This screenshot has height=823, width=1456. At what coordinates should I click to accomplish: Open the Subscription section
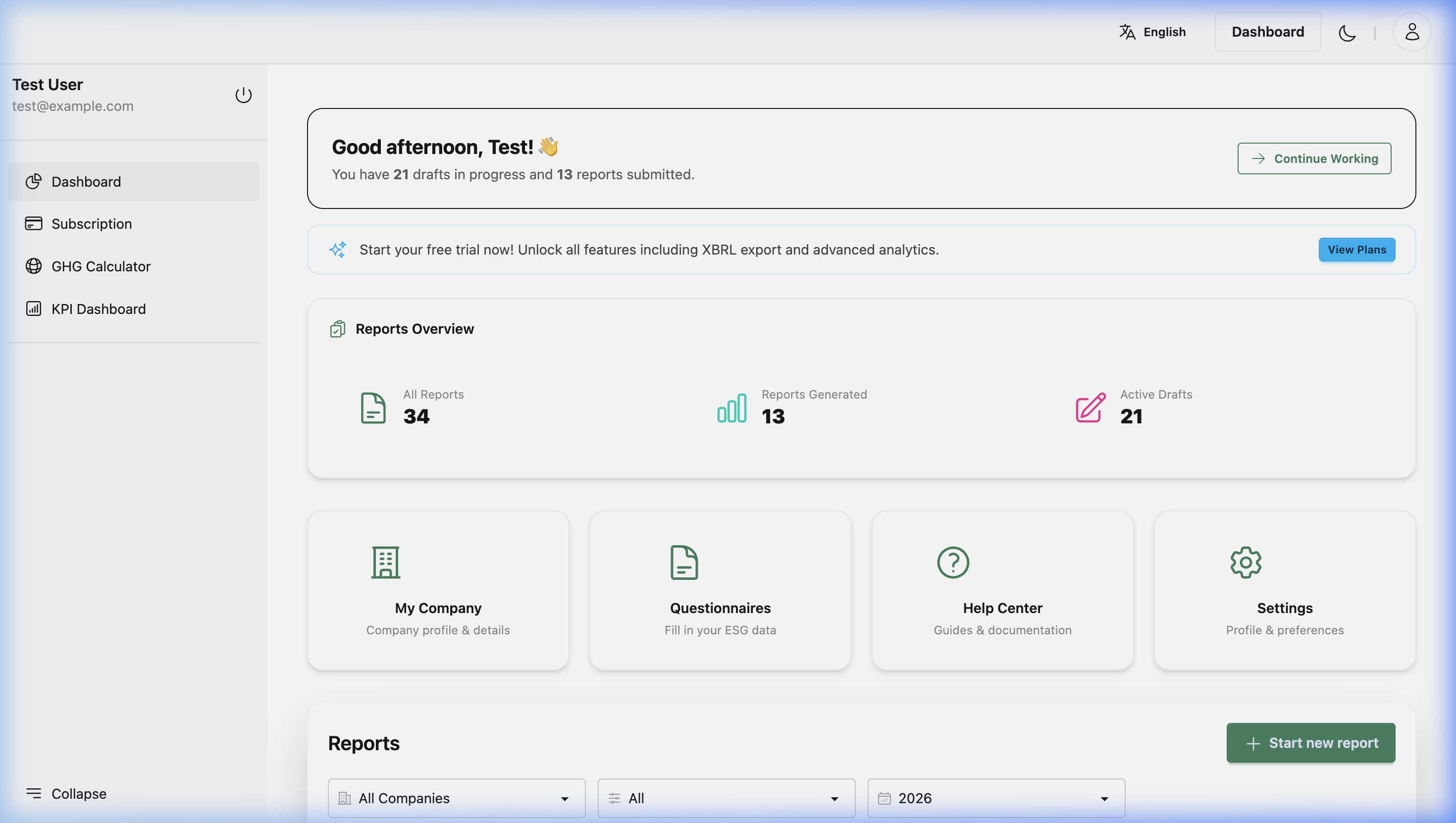(92, 223)
